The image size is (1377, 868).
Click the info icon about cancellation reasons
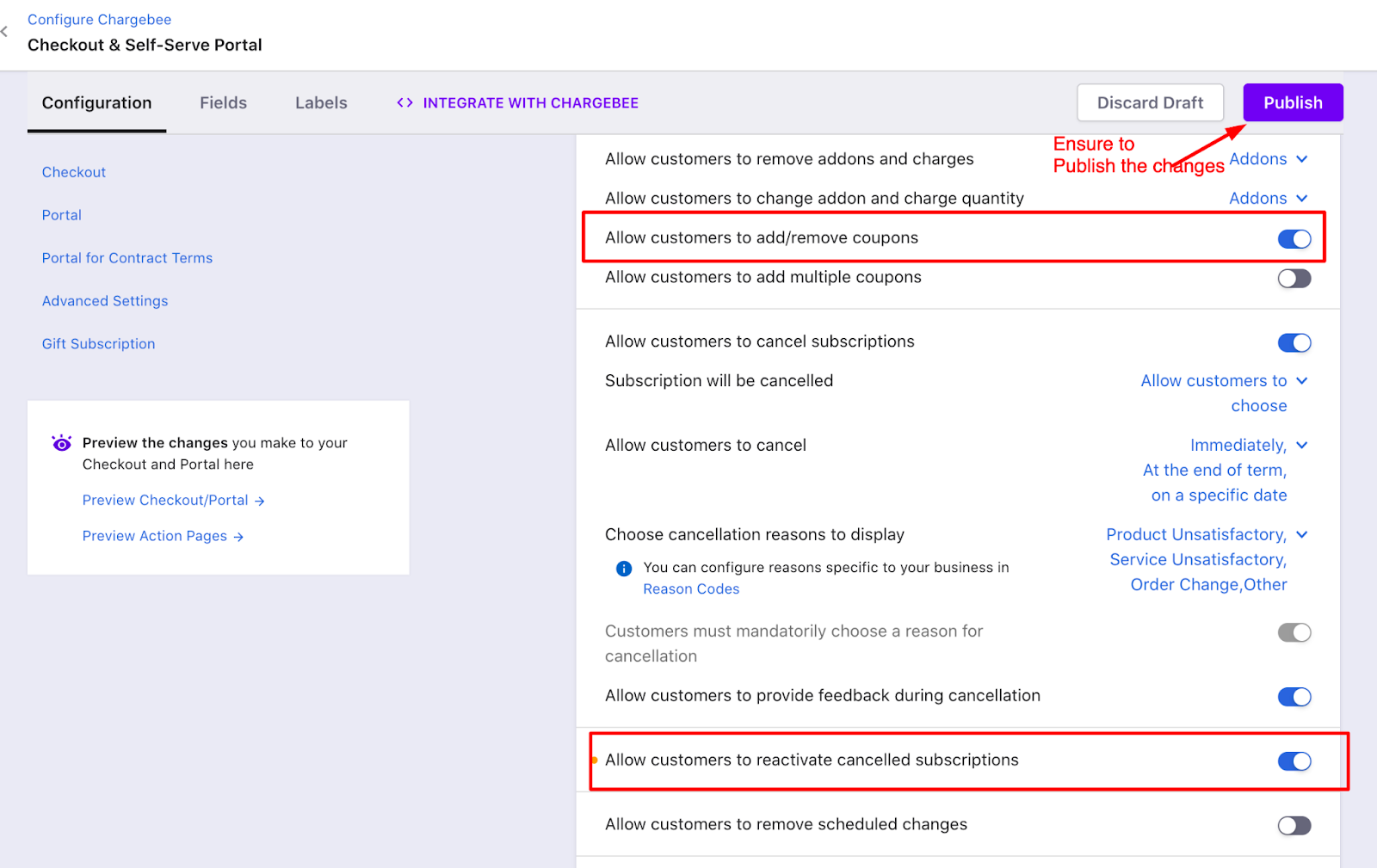(x=622, y=568)
